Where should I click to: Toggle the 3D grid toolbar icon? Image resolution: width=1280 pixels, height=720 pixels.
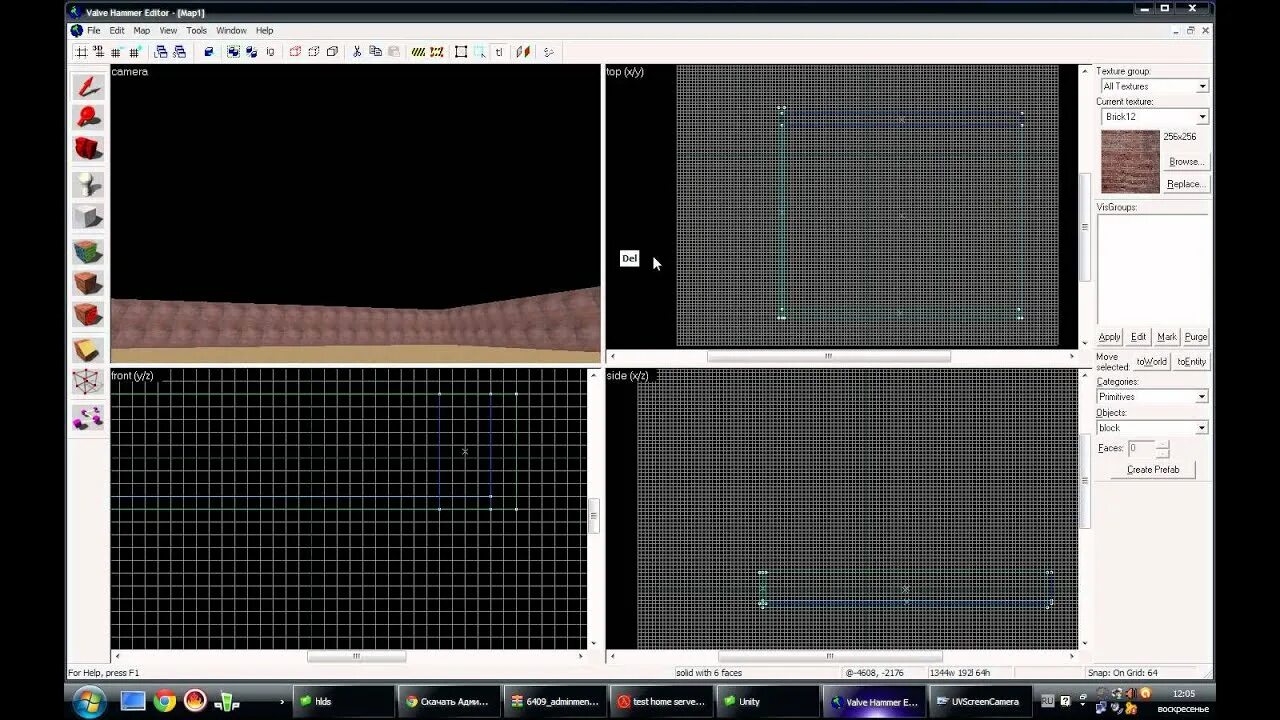98,52
